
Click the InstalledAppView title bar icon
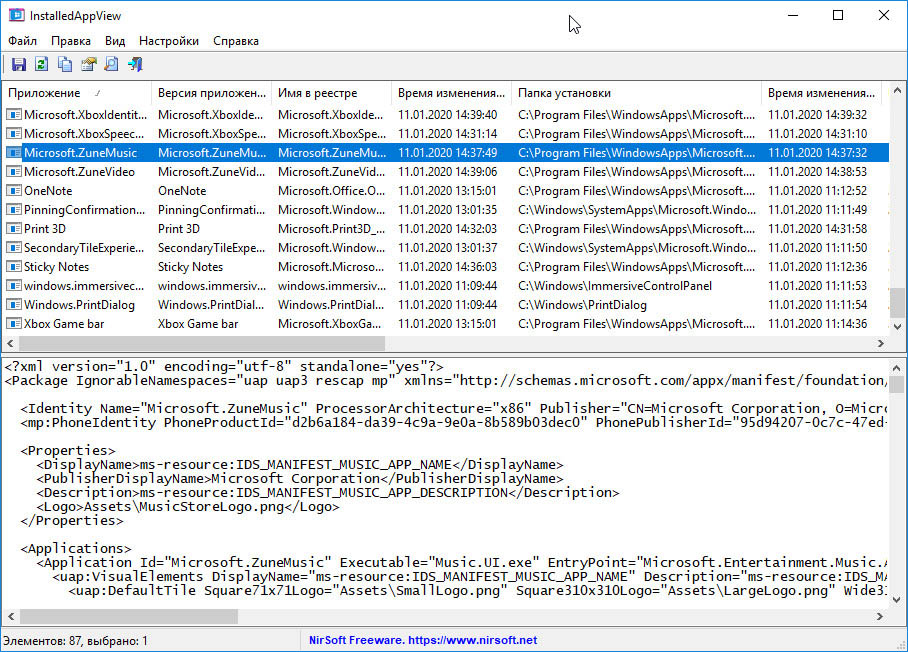point(16,15)
